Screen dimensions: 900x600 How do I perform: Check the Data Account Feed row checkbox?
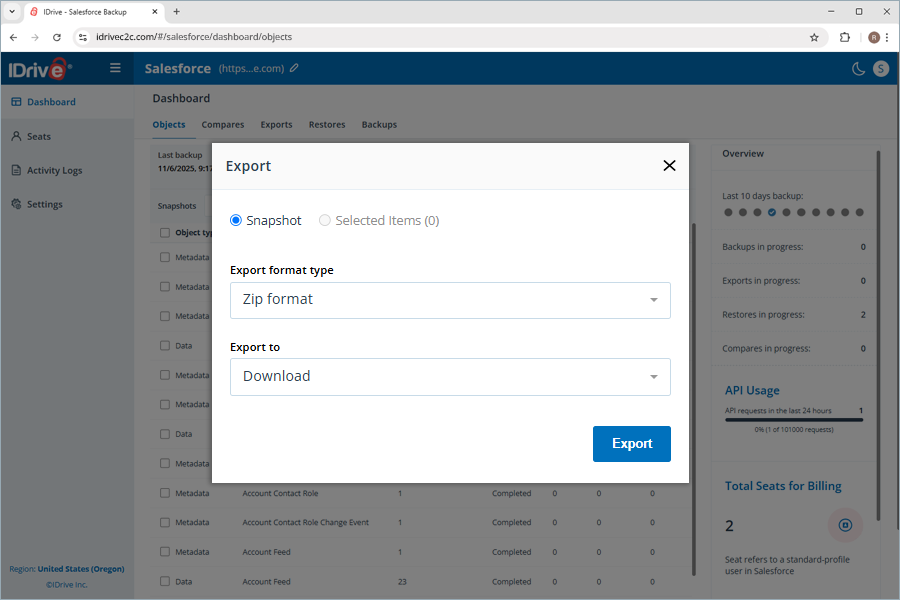click(x=165, y=581)
